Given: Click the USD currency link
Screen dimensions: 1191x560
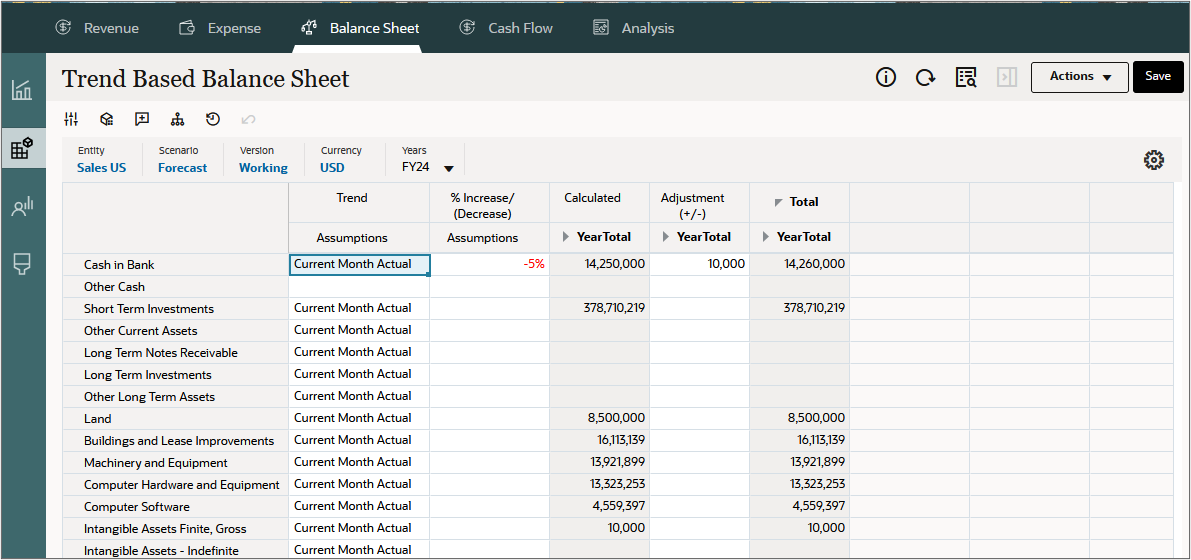Looking at the screenshot, I should (333, 168).
